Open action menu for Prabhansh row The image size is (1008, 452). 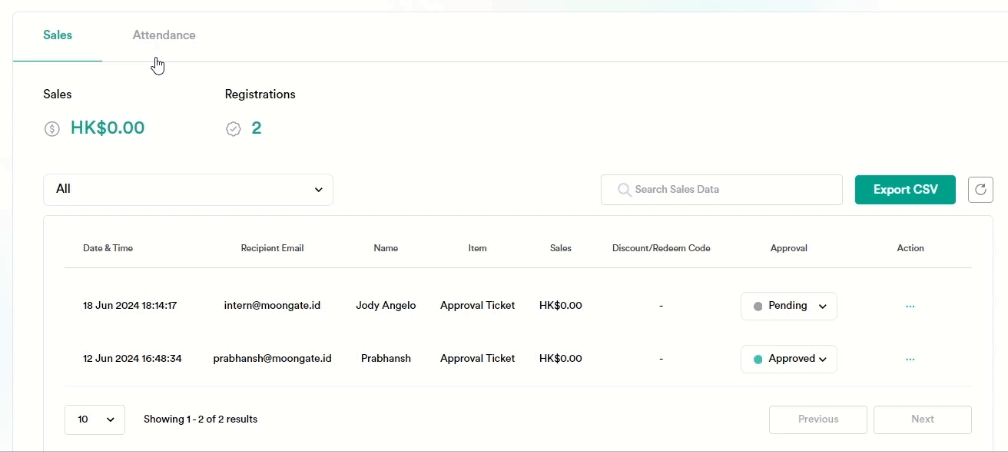tap(909, 359)
